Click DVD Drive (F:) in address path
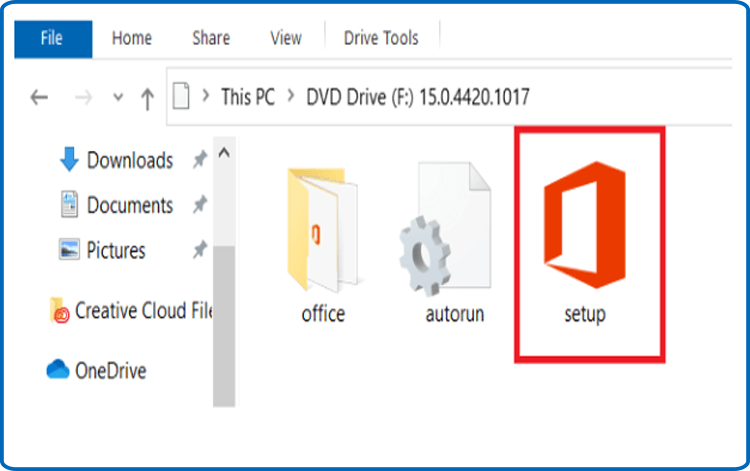This screenshot has height=471, width=750. point(418,97)
